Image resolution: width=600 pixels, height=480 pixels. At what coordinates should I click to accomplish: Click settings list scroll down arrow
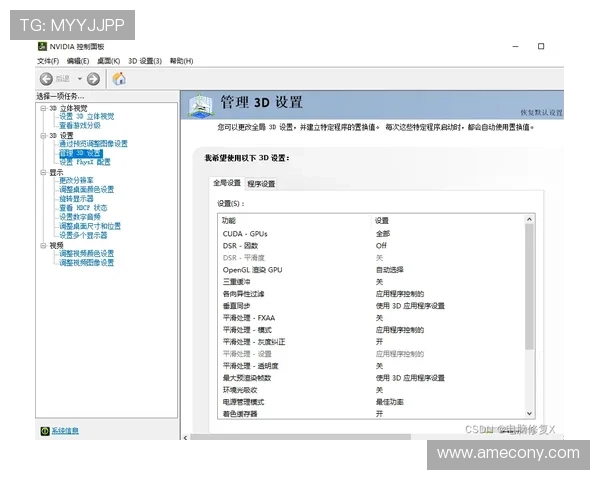pyautogui.click(x=530, y=414)
